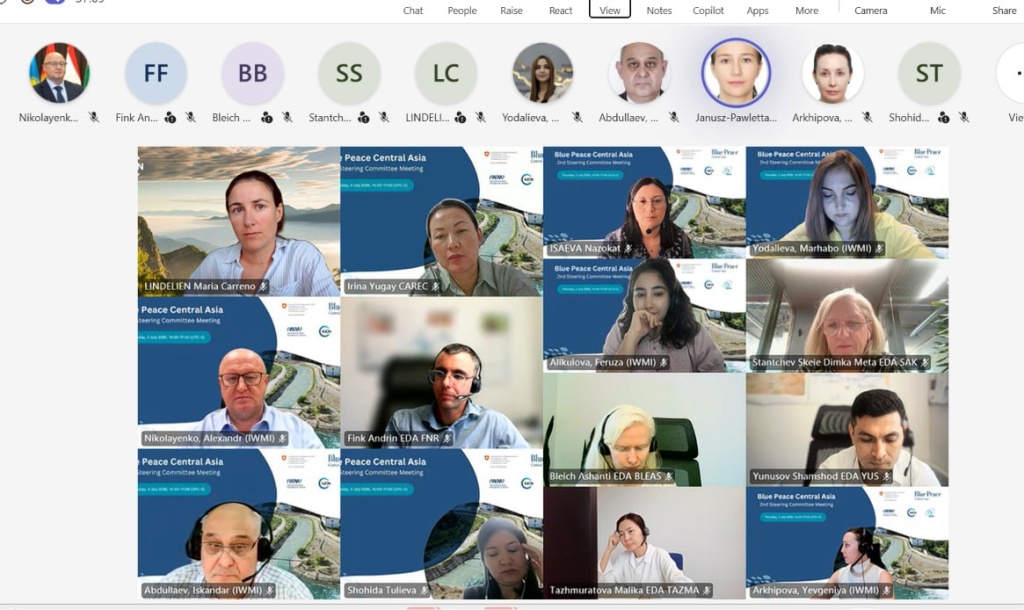This screenshot has width=1024, height=610.
Task: Click mic icon on Yodalieva, Marhabo (IWMI) tile
Action: [880, 248]
